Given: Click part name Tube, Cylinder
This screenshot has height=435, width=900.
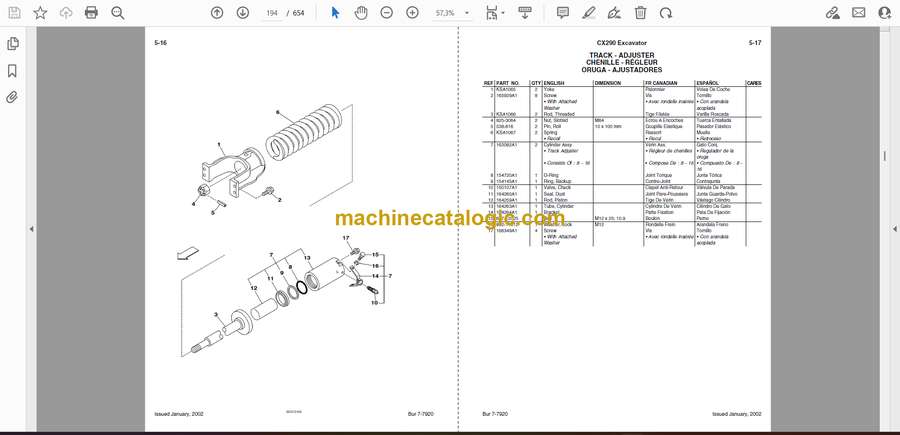Looking at the screenshot, I should click(x=558, y=206).
